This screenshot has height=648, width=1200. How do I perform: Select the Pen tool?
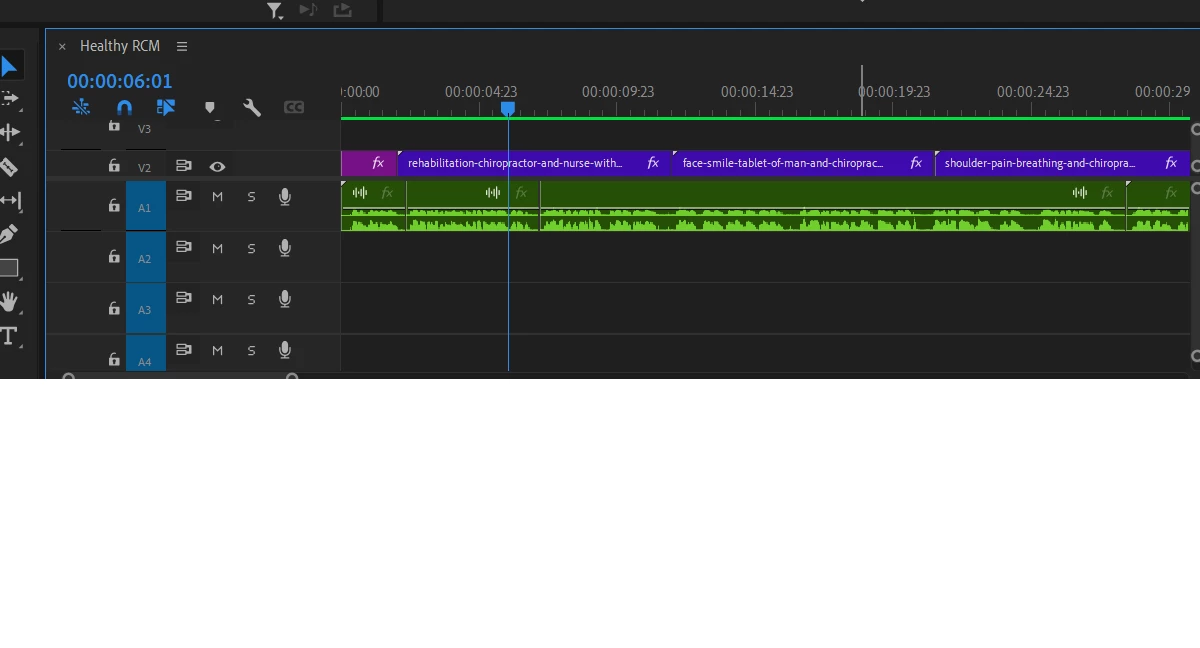point(9,235)
